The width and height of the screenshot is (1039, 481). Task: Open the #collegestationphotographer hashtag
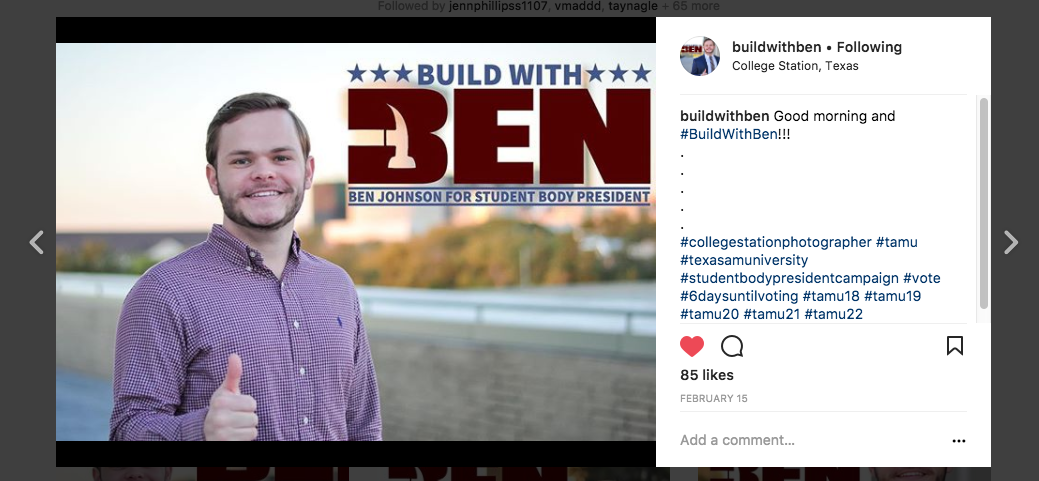[x=776, y=242]
